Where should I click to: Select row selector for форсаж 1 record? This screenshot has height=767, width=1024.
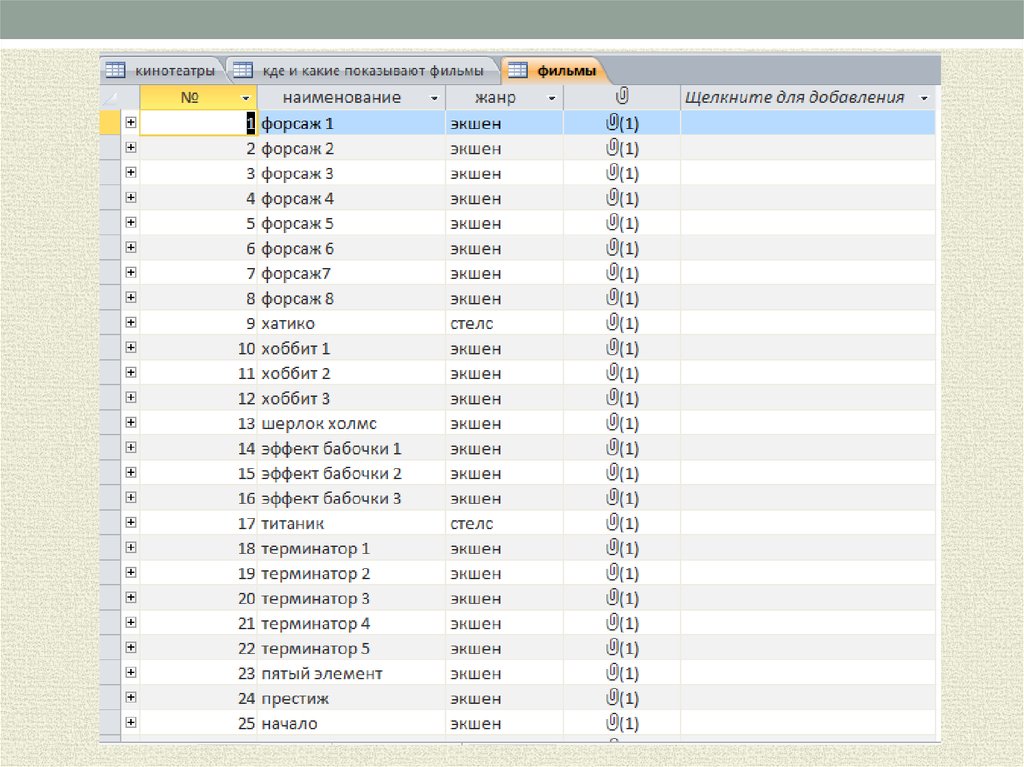[110, 122]
